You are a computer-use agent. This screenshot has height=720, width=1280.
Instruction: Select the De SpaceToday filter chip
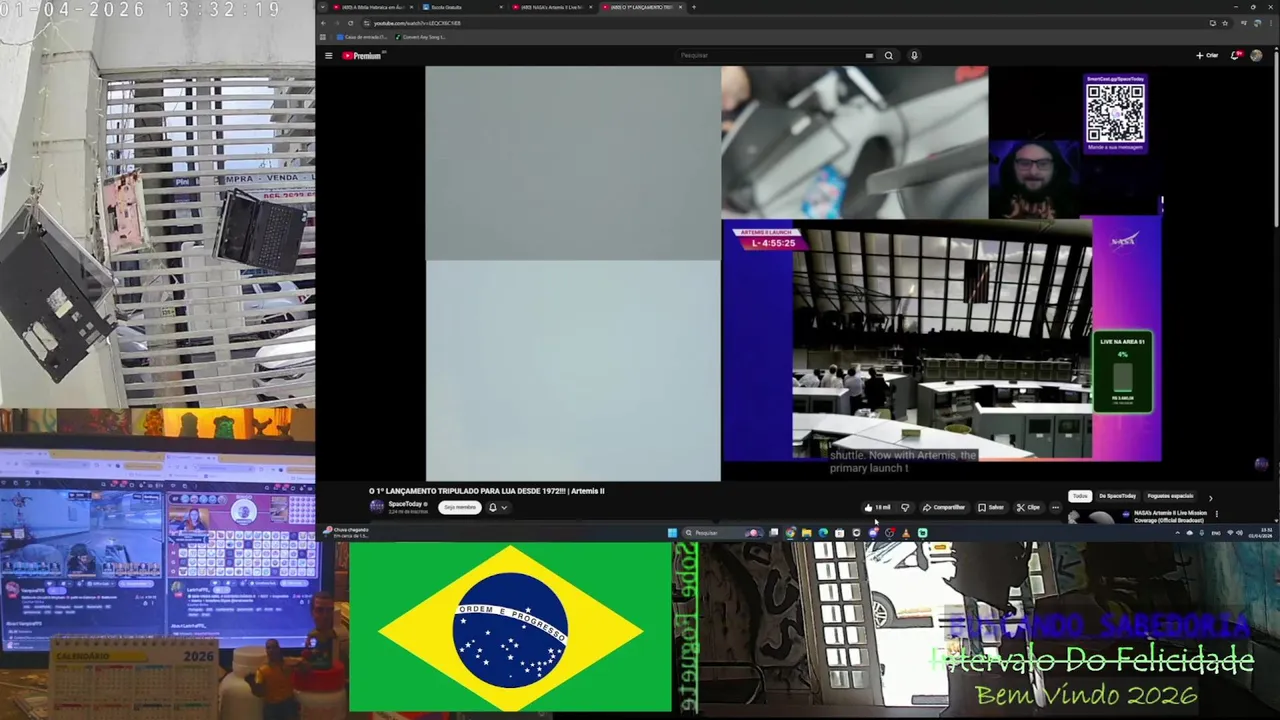click(1118, 496)
